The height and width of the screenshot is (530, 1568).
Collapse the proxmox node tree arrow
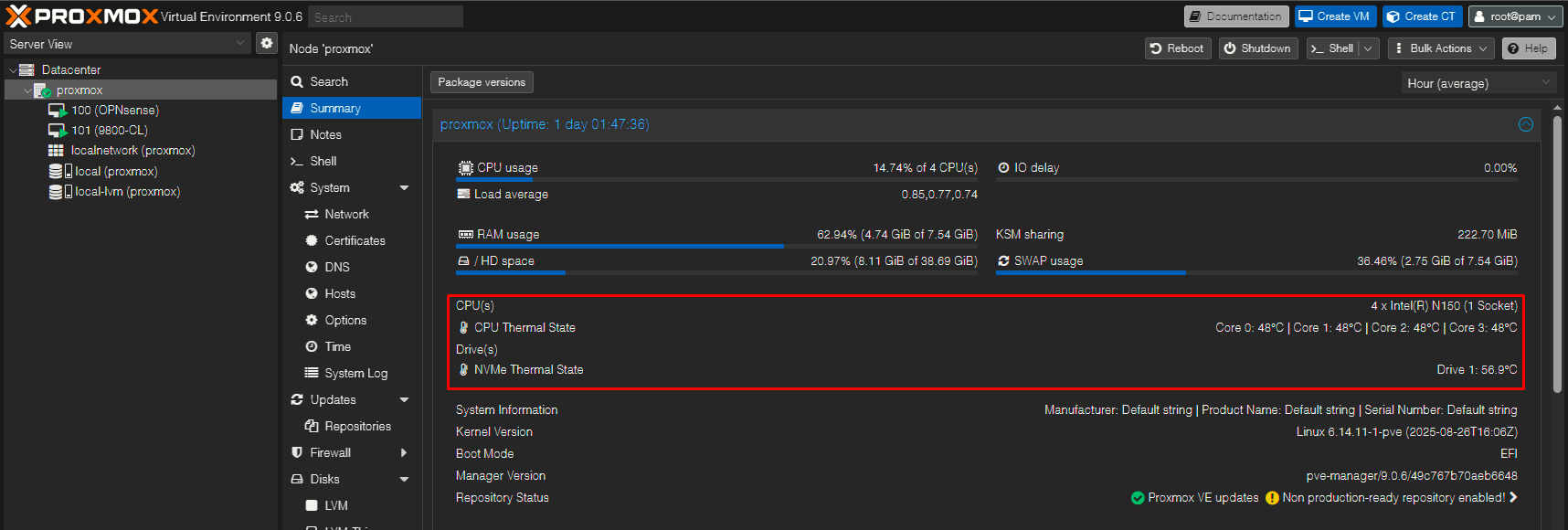[x=27, y=90]
